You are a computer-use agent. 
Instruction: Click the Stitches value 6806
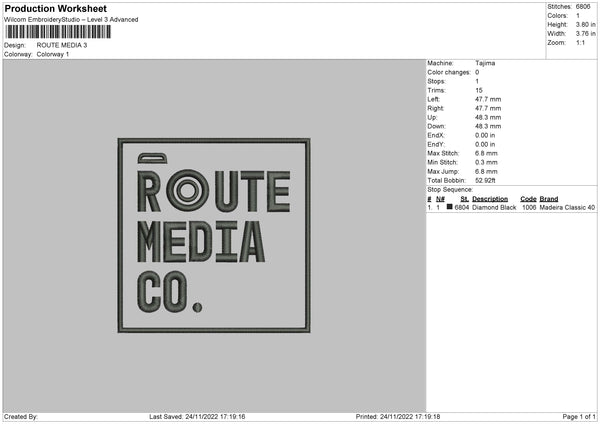[583, 7]
